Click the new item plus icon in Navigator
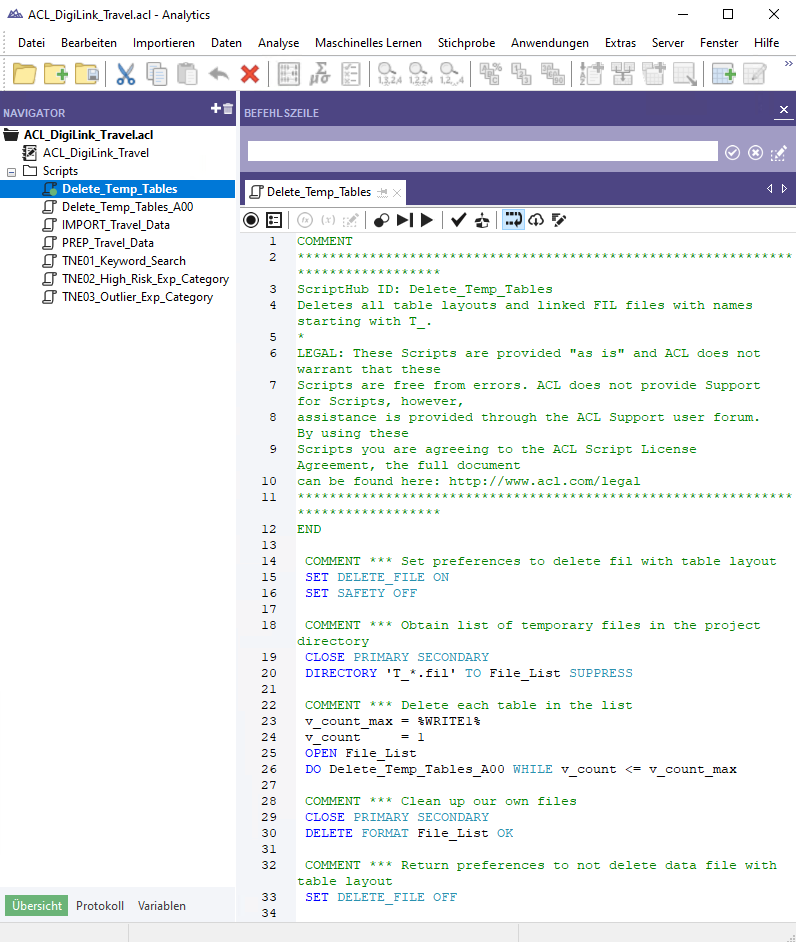 [x=215, y=109]
